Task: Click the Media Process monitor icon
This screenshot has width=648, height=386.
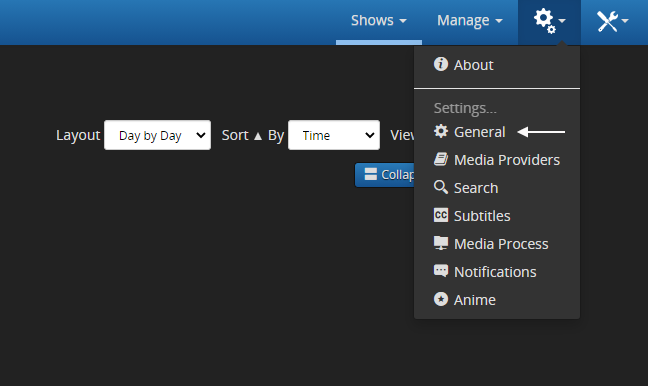Action: coord(441,243)
